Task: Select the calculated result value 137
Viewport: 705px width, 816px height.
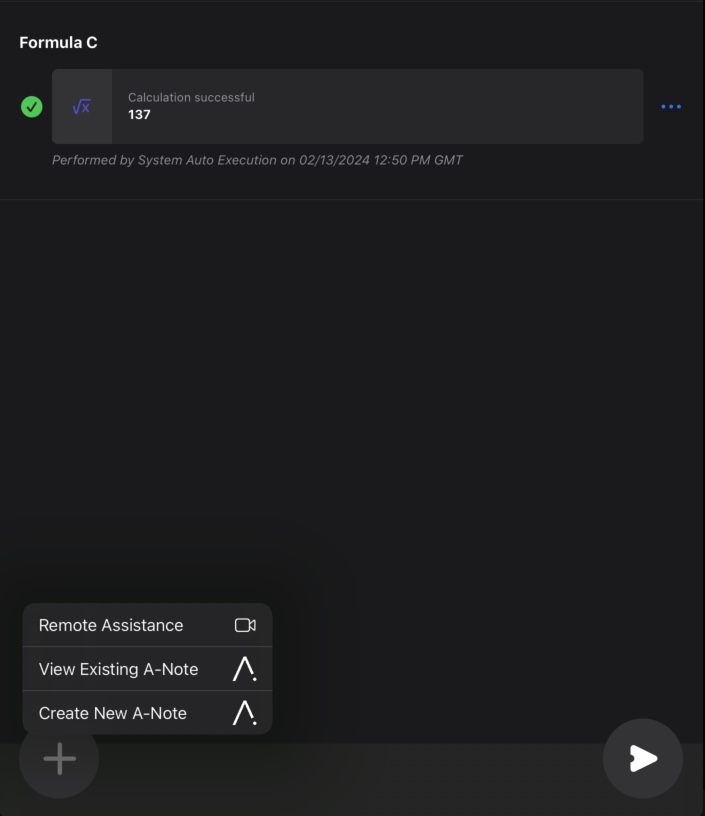Action: pos(139,114)
